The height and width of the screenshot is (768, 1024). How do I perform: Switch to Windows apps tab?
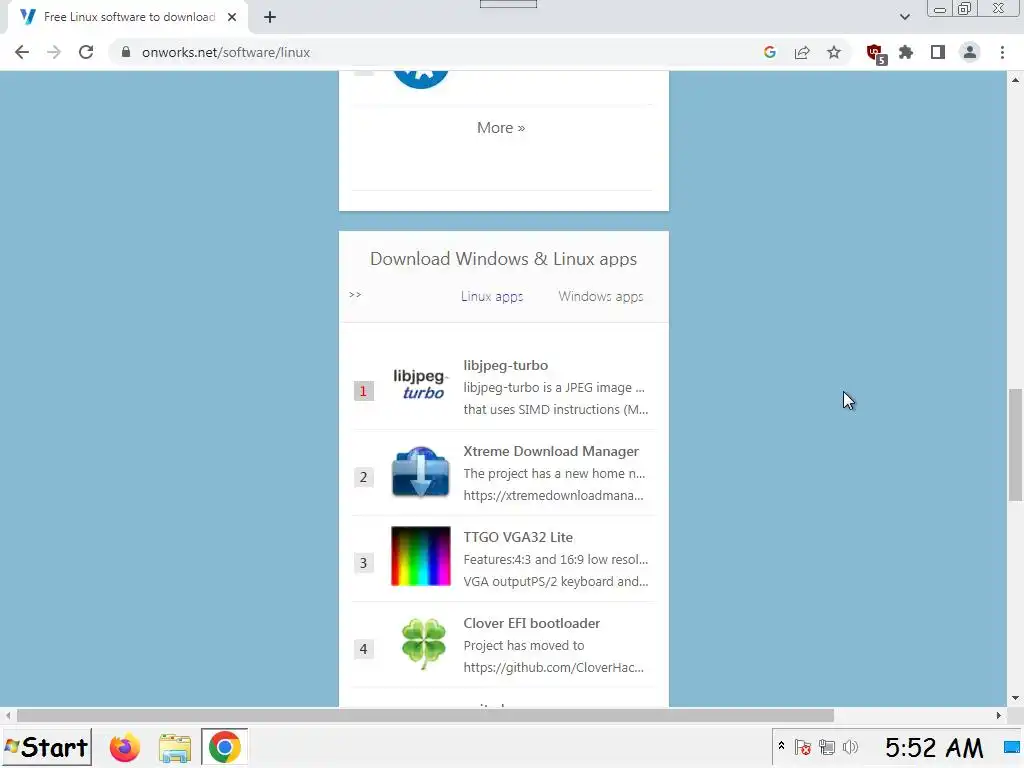(601, 296)
